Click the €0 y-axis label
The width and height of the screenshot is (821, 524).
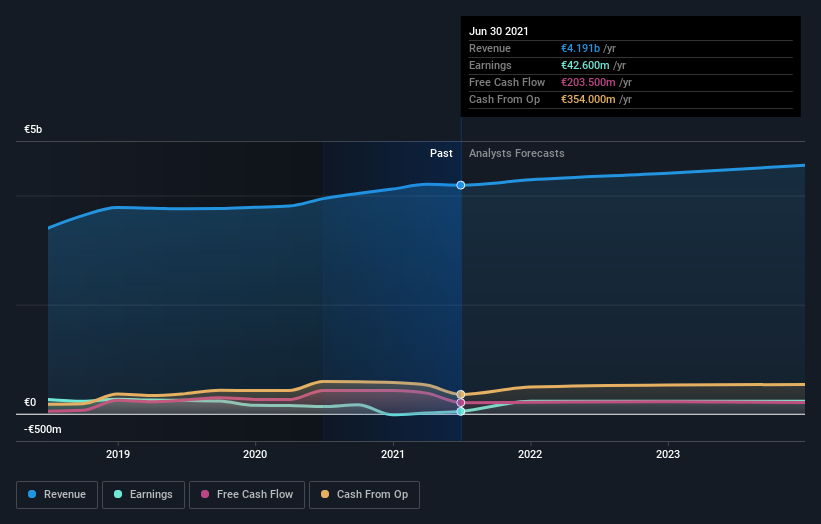30,402
